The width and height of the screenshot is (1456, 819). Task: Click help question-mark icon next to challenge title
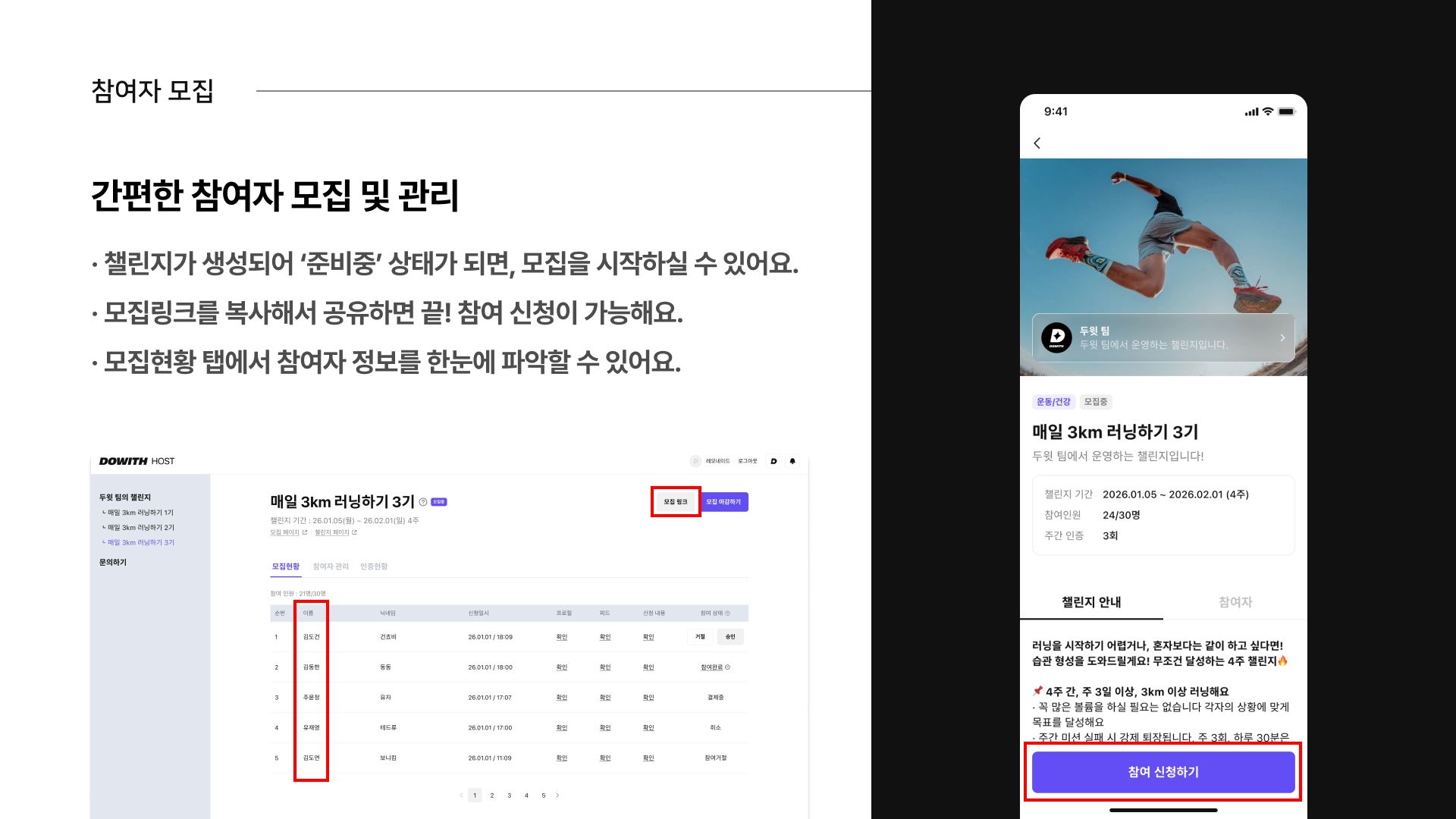(423, 502)
